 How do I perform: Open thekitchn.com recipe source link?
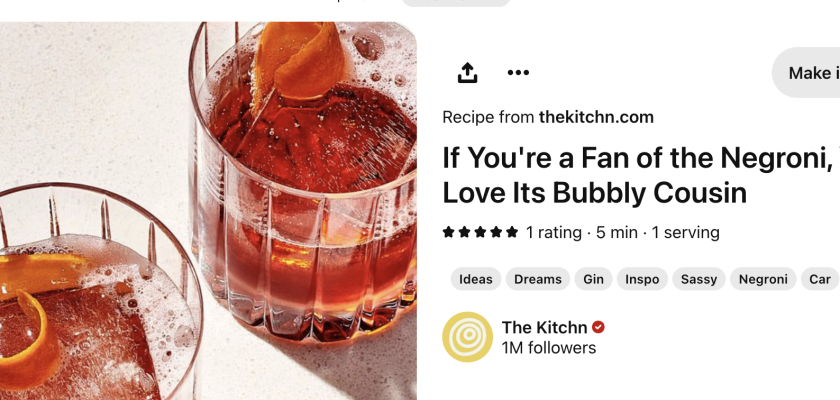[x=596, y=117]
